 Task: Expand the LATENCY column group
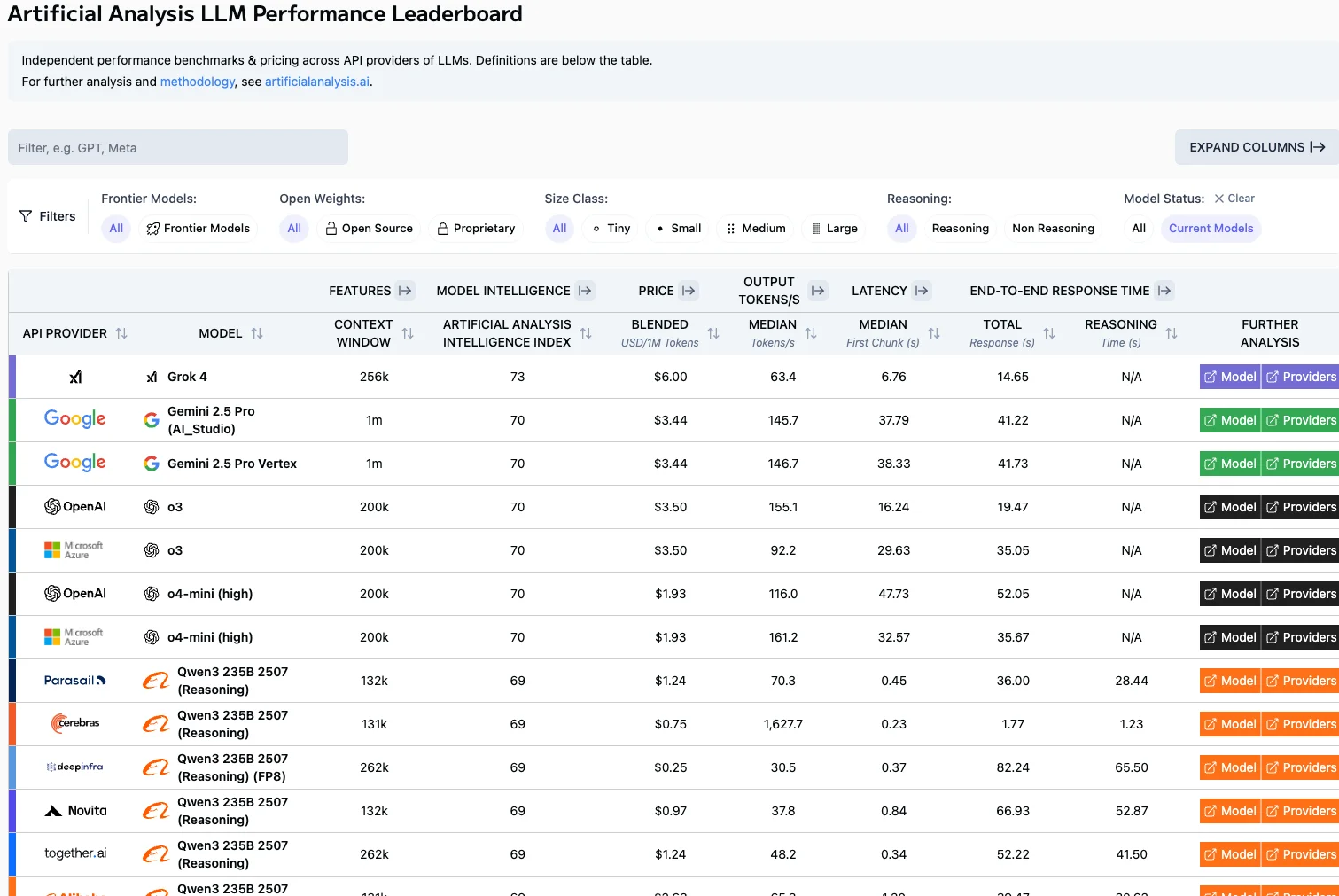[x=922, y=290]
